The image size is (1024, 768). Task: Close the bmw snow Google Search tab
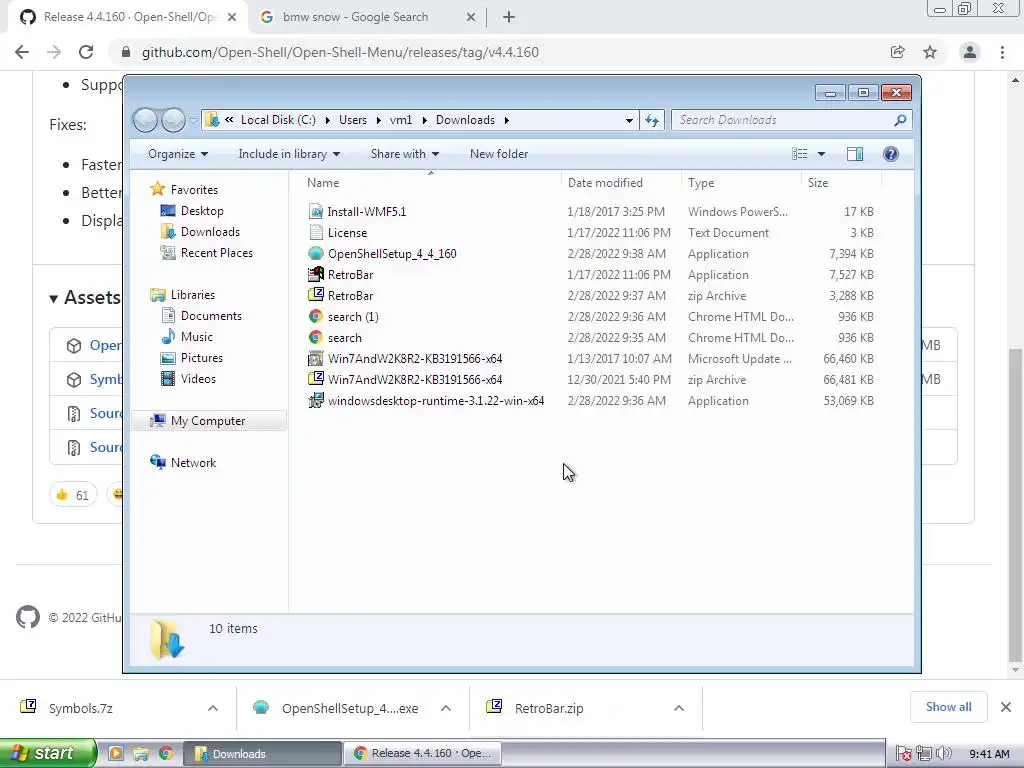[x=471, y=18]
